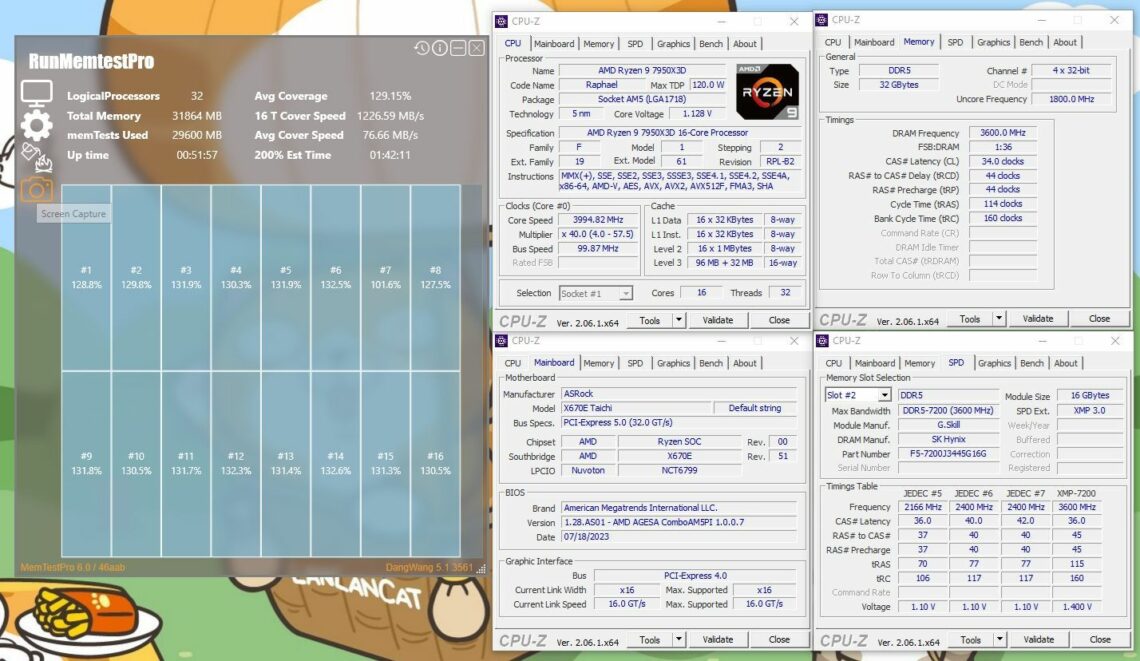The width and height of the screenshot is (1140, 661).
Task: Switch to the Mainboard tab in first window
Action: [x=554, y=43]
